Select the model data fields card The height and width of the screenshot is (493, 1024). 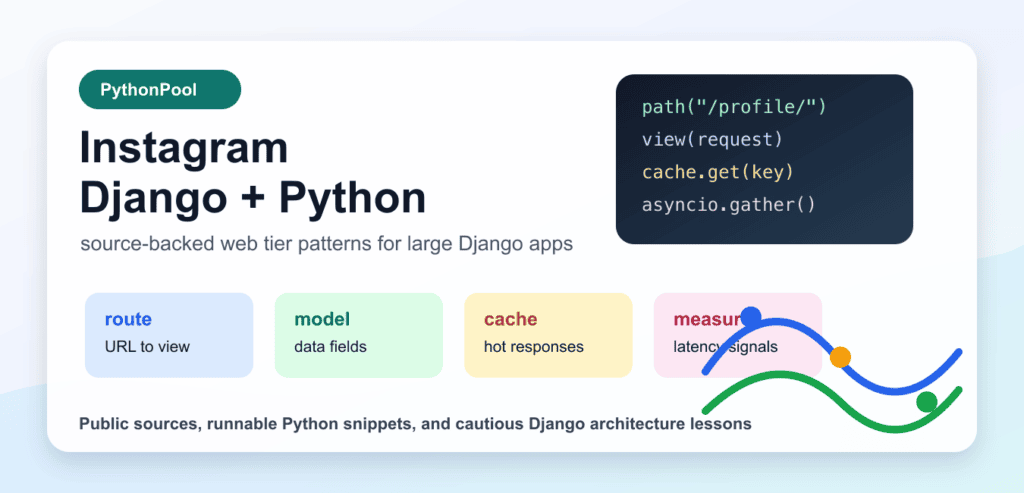pyautogui.click(x=359, y=335)
